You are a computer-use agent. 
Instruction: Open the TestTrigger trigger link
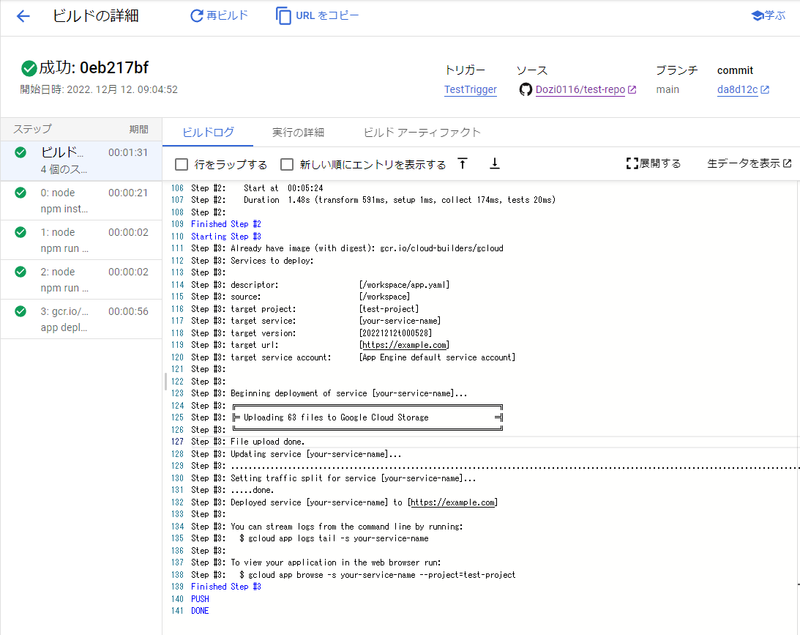click(470, 89)
